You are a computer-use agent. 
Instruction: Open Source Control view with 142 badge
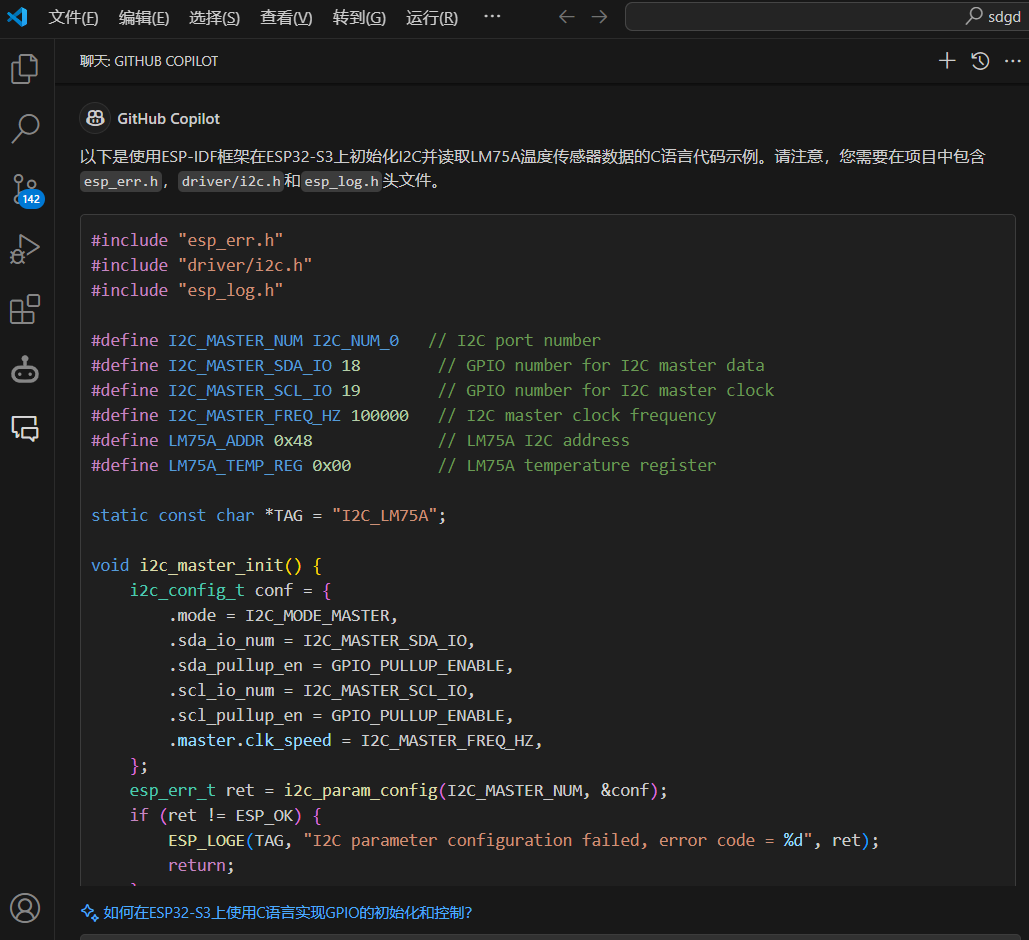pos(26,190)
